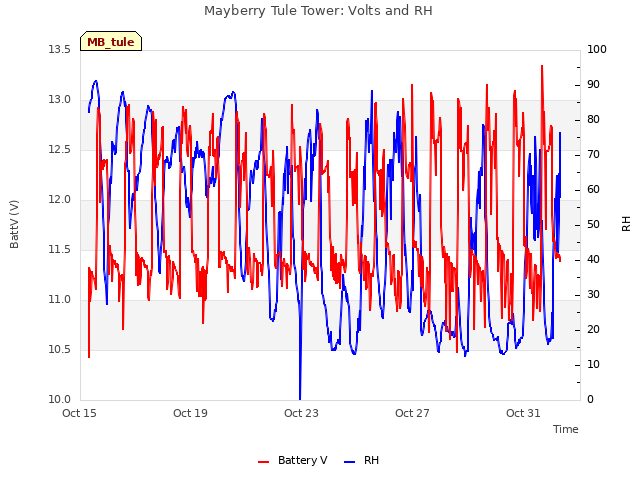640x480 pixels.
Task: Click the 100 right axis tick label
Action: [x=597, y=50]
